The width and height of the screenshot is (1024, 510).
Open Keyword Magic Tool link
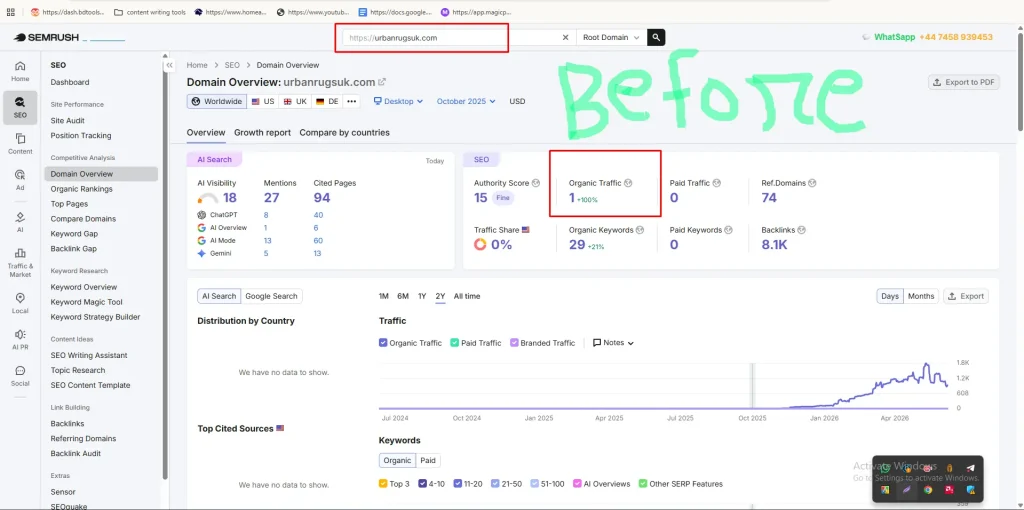pyautogui.click(x=86, y=302)
